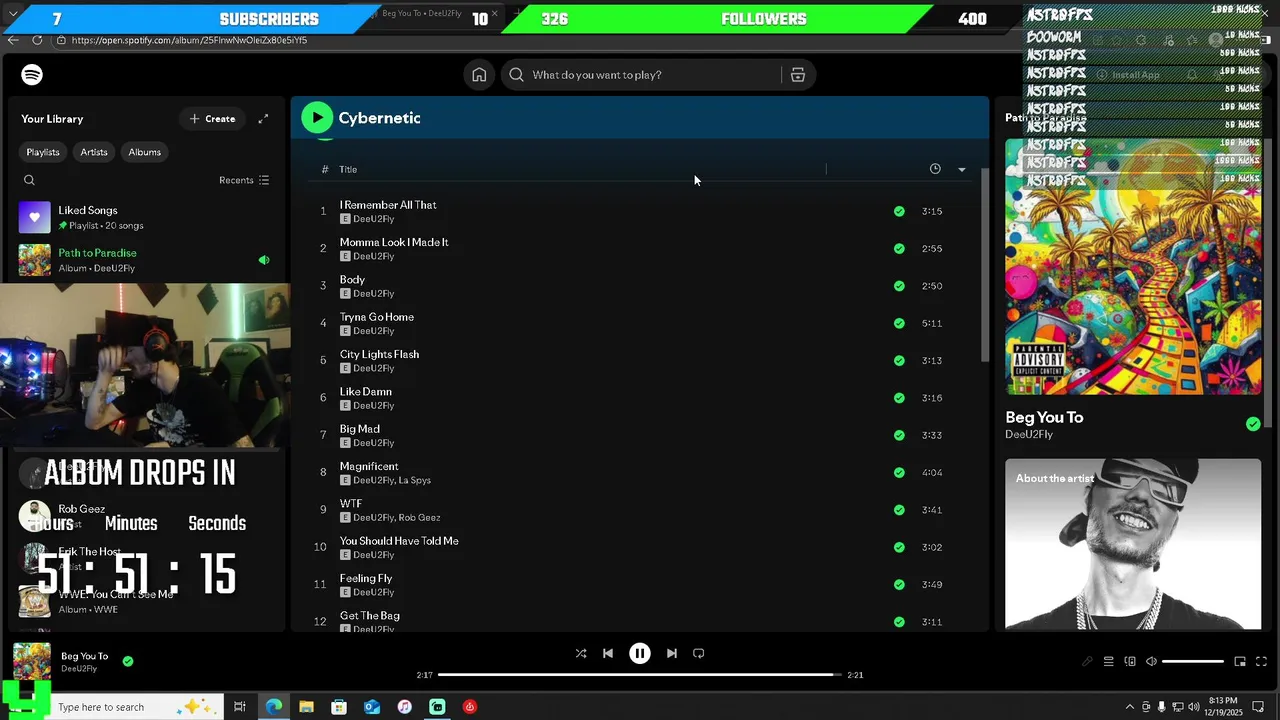The height and width of the screenshot is (720, 1280).
Task: Open Connect to a device icon
Action: pyautogui.click(x=1130, y=662)
